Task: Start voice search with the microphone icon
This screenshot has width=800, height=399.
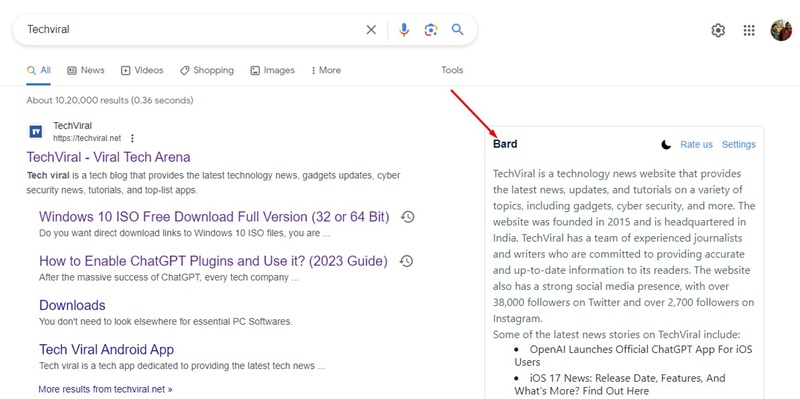Action: pyautogui.click(x=404, y=30)
